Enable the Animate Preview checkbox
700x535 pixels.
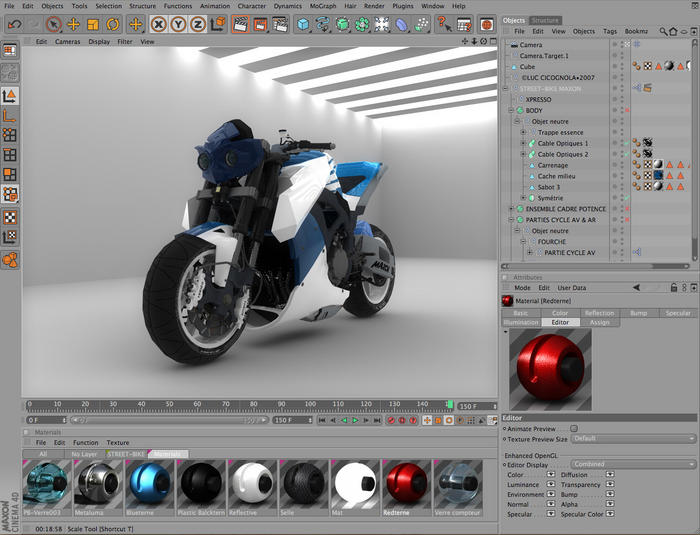pos(573,428)
